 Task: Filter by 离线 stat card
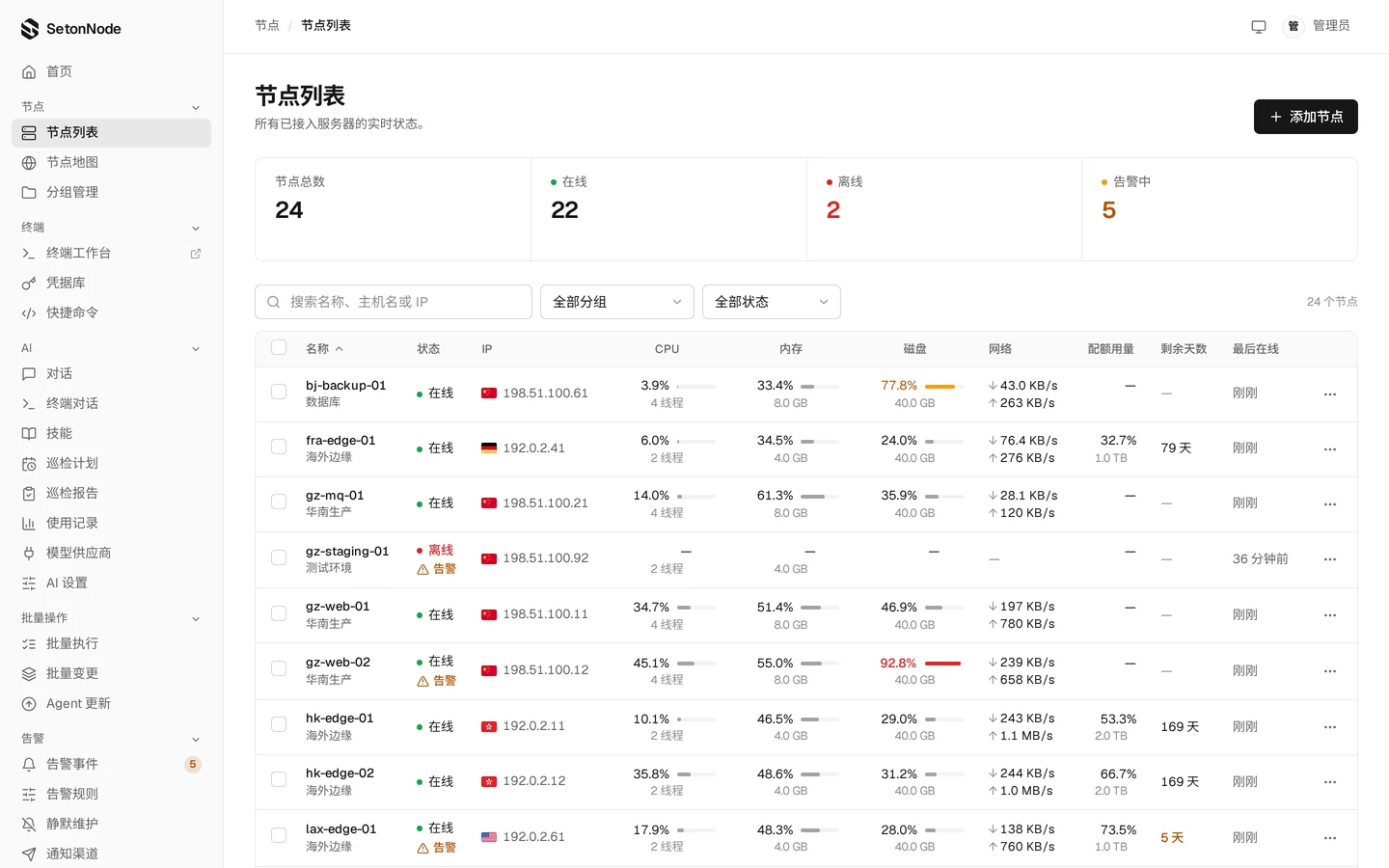[x=943, y=209]
